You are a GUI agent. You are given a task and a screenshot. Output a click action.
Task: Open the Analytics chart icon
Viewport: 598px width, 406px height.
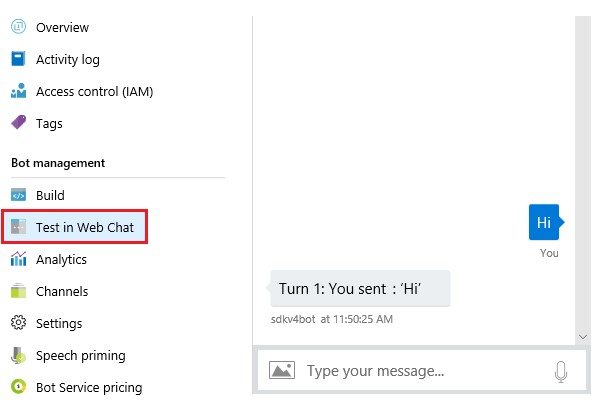(18, 259)
